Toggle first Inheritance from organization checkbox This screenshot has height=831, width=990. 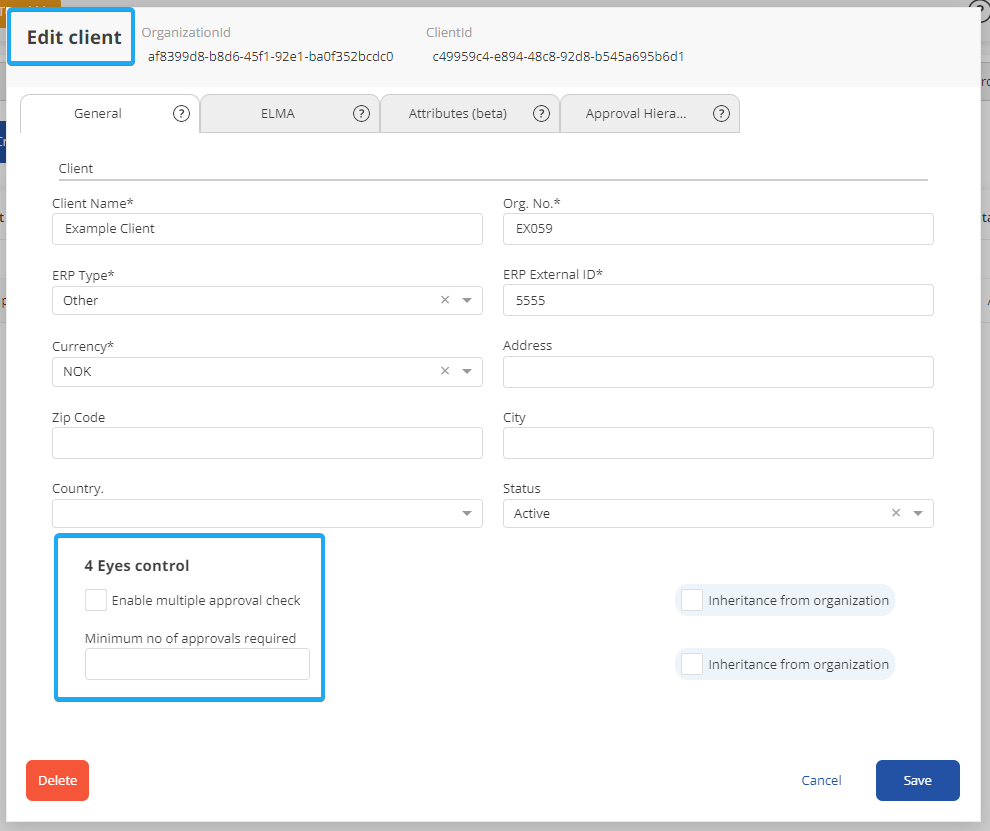[691, 600]
